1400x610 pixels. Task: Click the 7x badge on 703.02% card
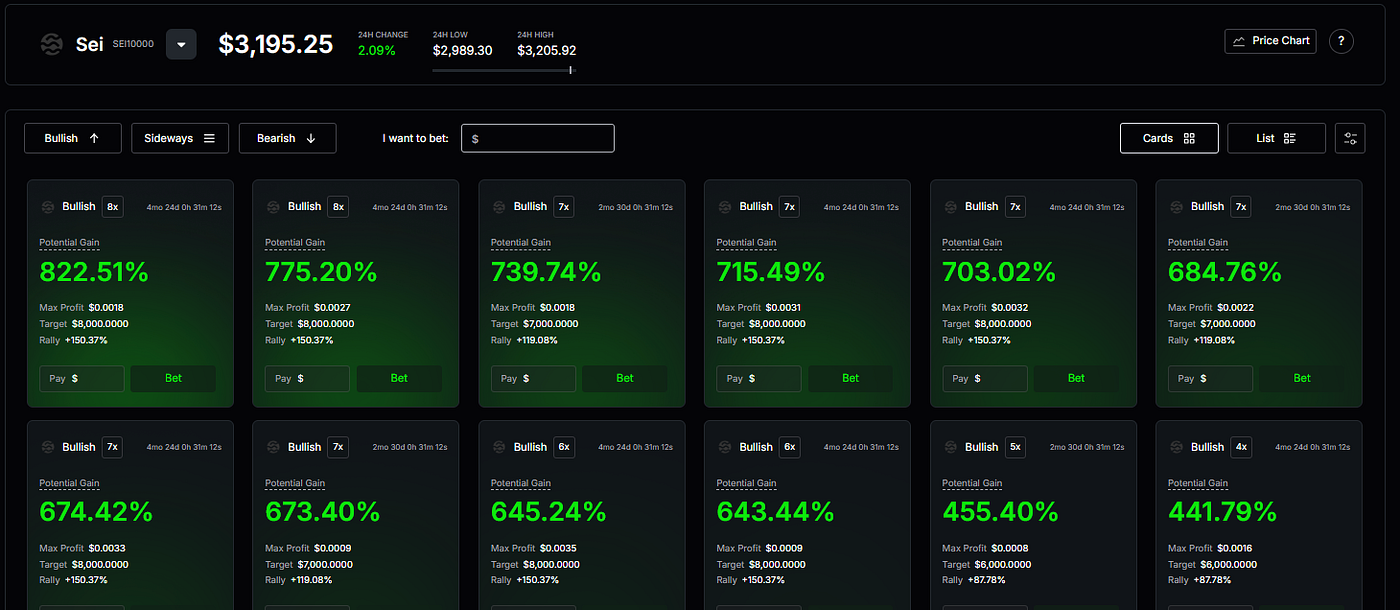point(1016,207)
